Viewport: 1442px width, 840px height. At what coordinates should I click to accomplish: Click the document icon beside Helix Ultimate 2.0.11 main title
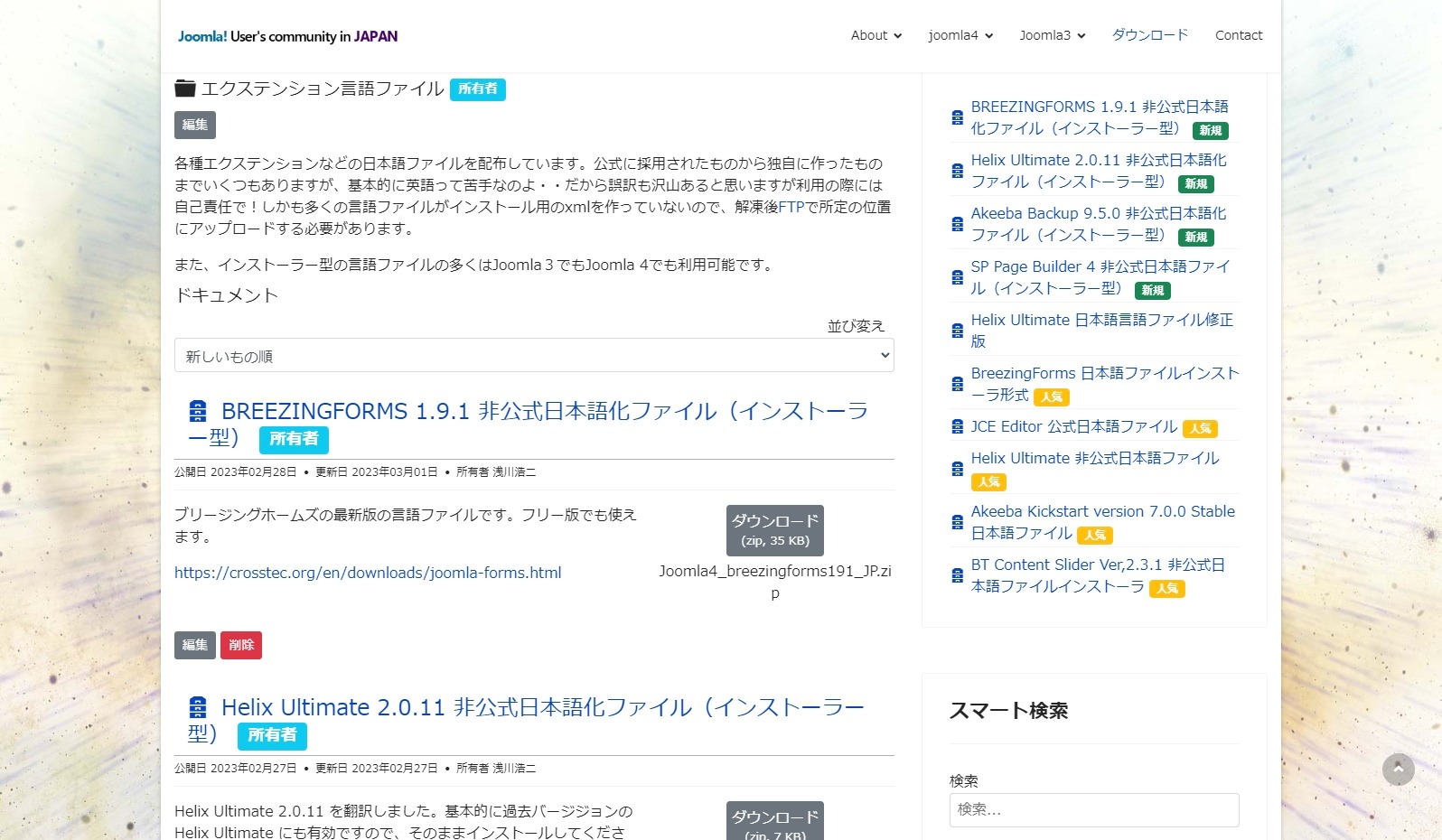click(198, 707)
